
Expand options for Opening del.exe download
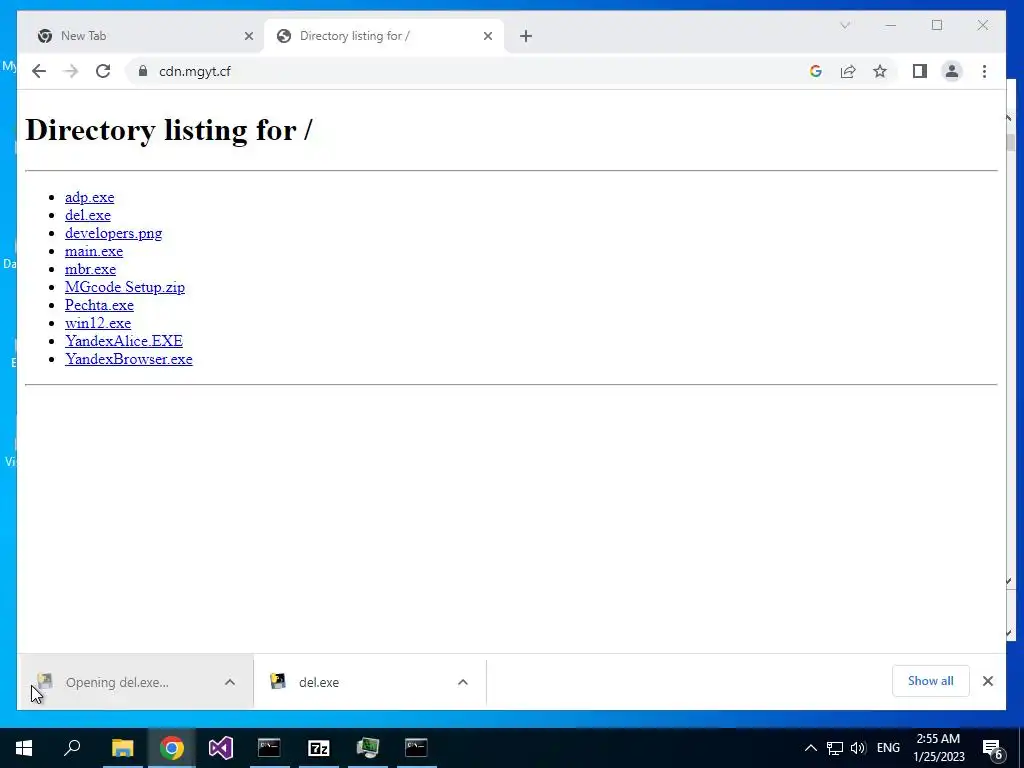(x=230, y=682)
